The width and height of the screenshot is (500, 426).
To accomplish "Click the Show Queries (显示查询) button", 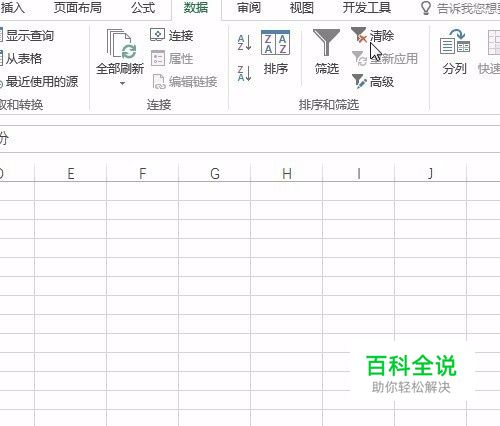I will [27, 35].
